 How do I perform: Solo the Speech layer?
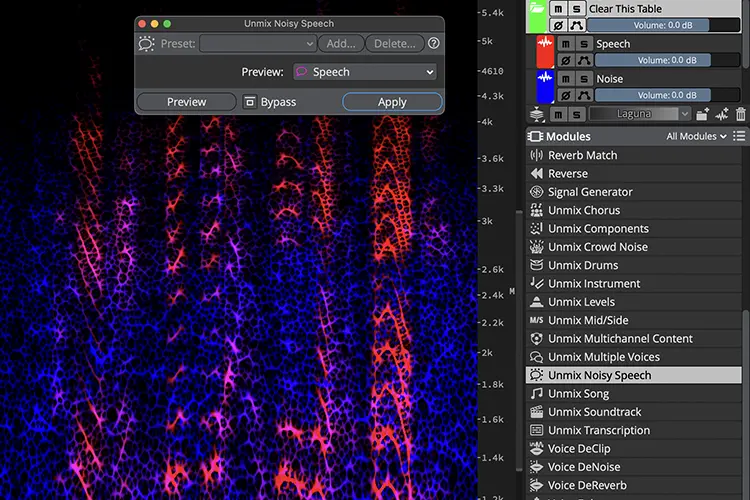[x=584, y=44]
